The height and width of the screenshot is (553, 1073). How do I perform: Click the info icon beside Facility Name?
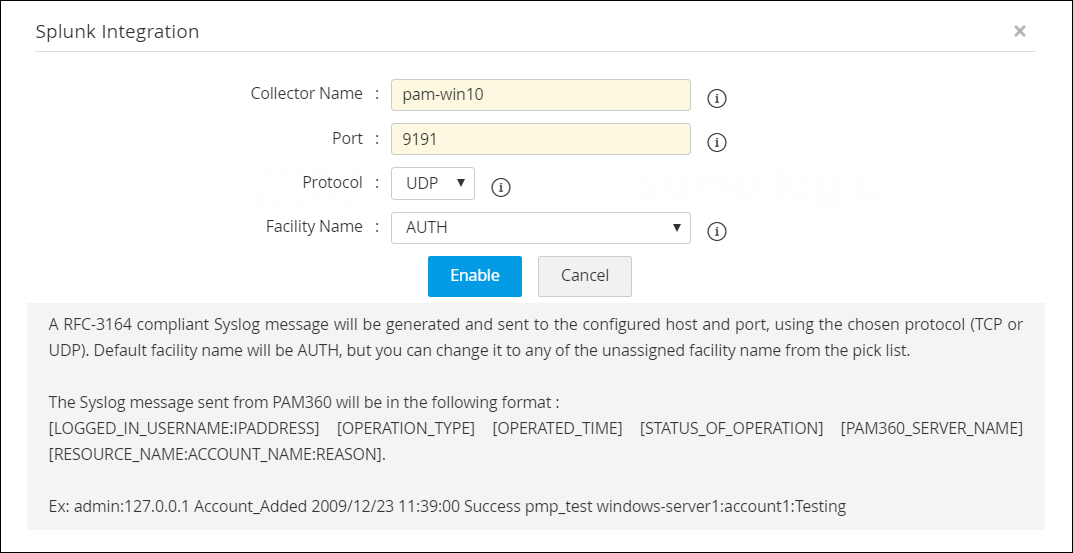point(716,232)
